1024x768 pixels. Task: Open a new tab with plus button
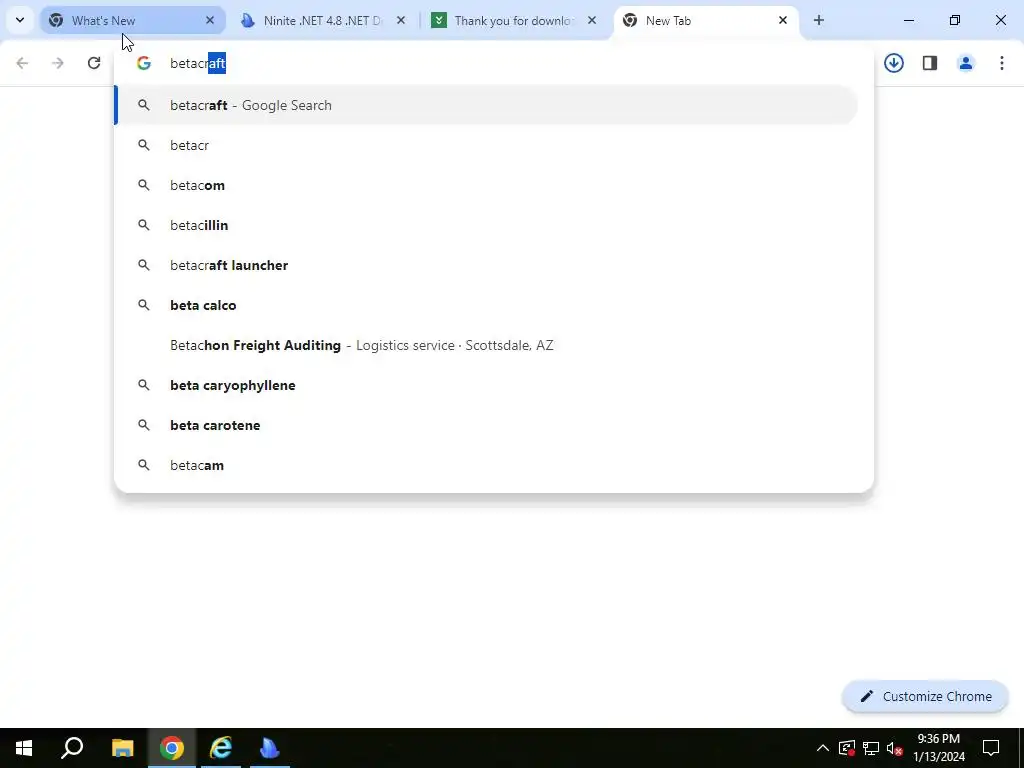click(x=819, y=20)
